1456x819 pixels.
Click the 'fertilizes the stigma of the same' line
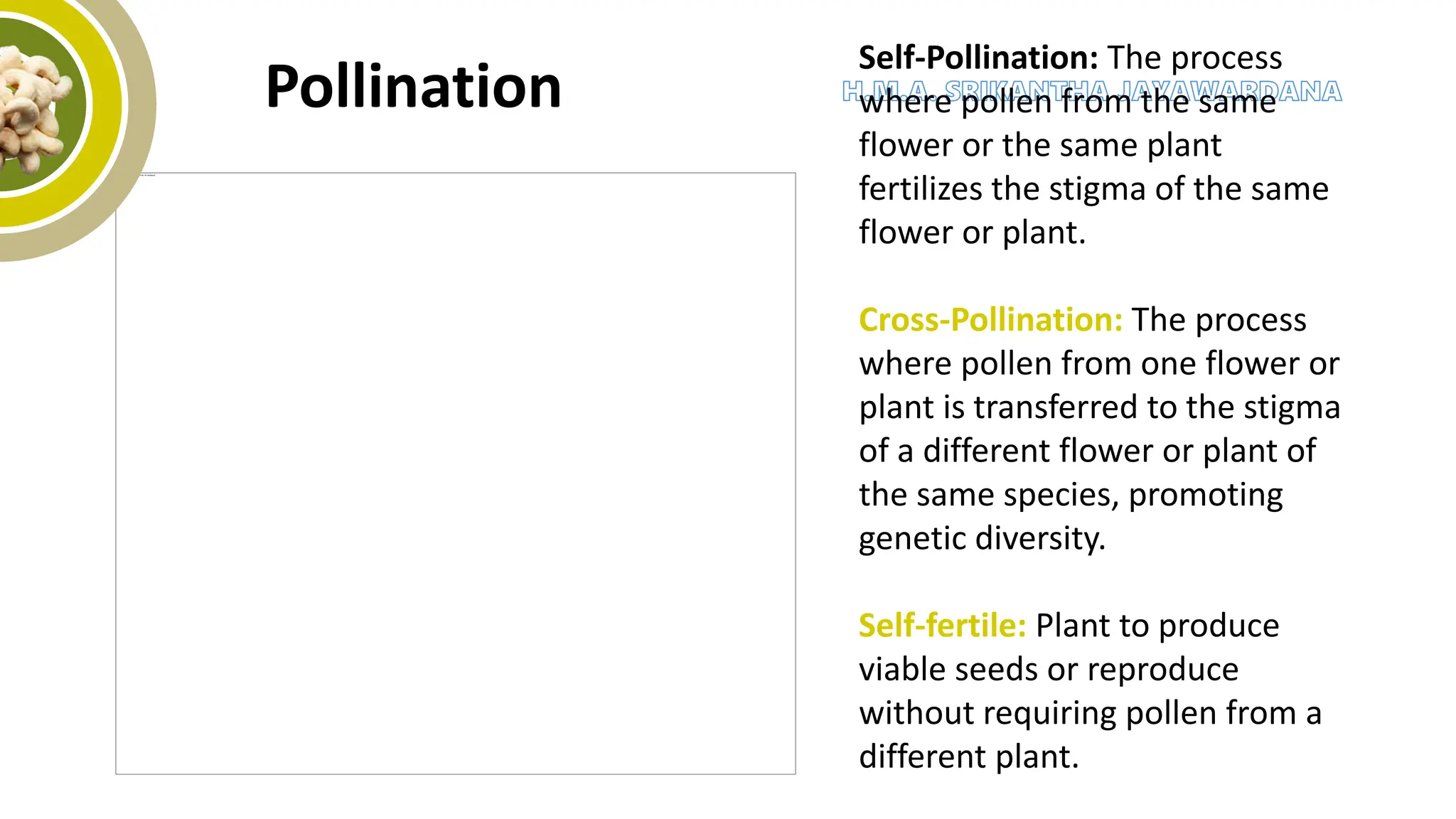coord(1093,189)
